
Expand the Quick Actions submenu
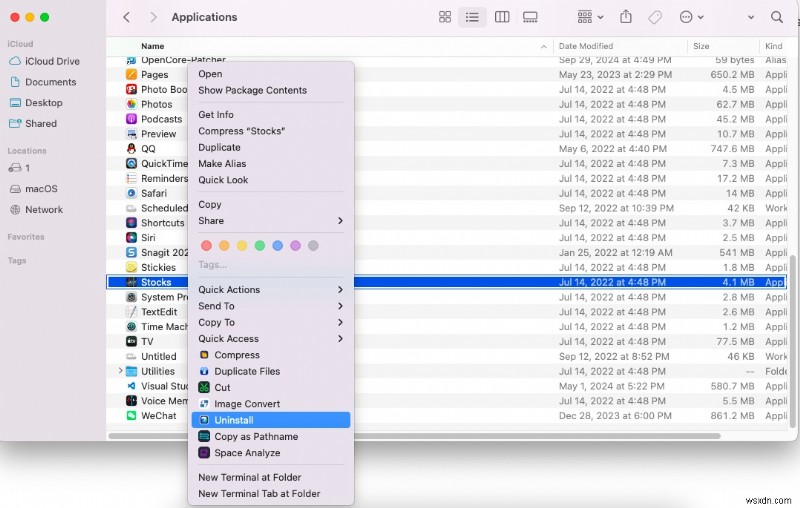coord(271,290)
